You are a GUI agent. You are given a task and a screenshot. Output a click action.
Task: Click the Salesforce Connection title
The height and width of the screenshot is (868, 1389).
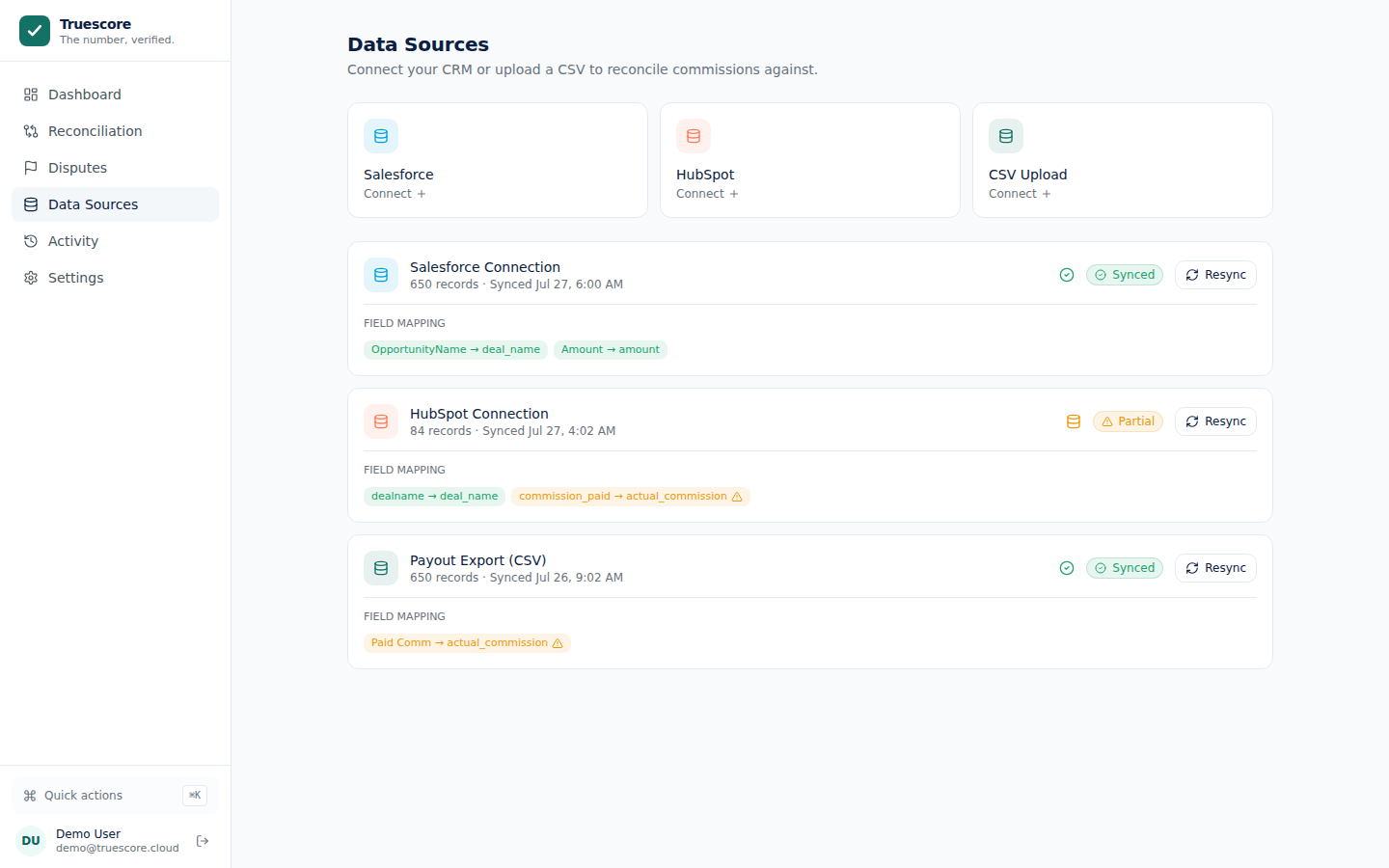pyautogui.click(x=485, y=267)
